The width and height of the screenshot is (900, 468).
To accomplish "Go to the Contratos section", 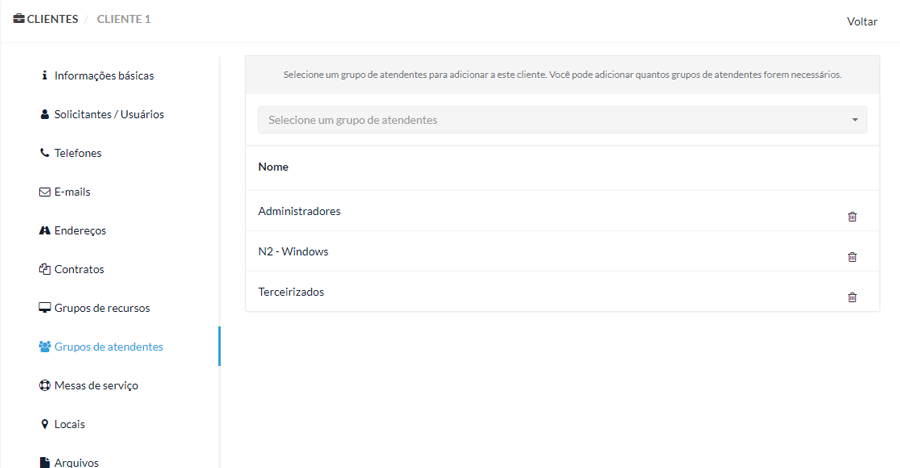I will (x=79, y=269).
